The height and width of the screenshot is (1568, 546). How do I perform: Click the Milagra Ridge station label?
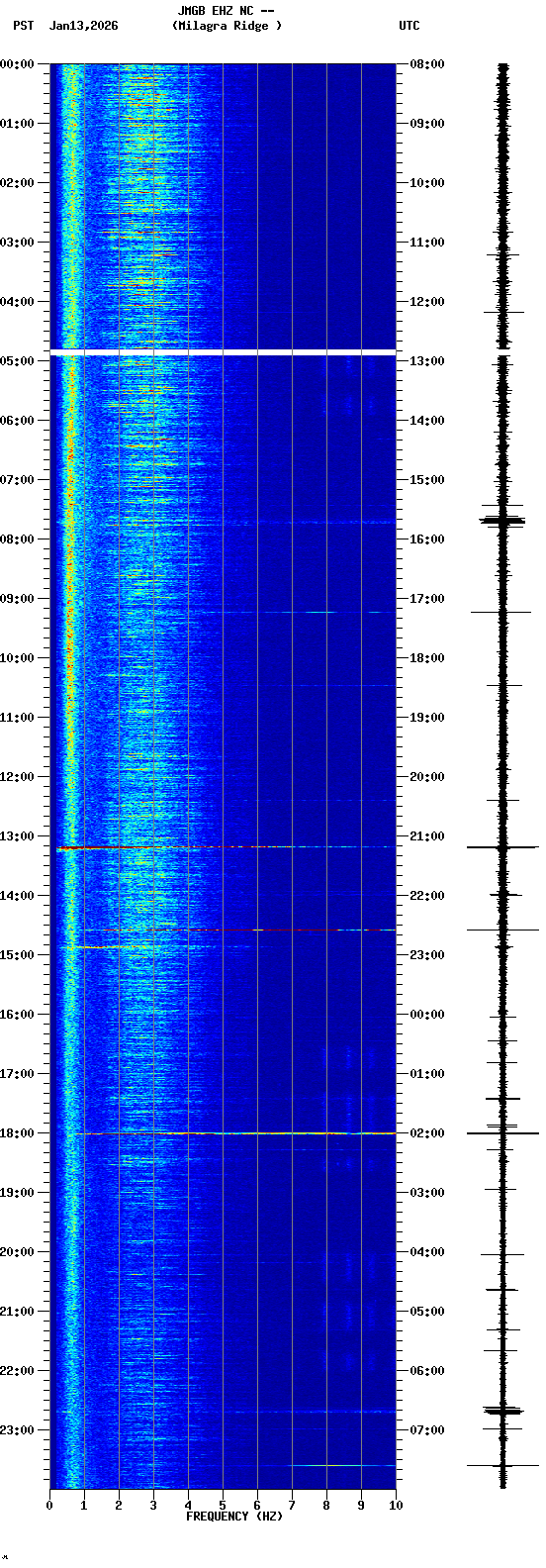click(227, 26)
